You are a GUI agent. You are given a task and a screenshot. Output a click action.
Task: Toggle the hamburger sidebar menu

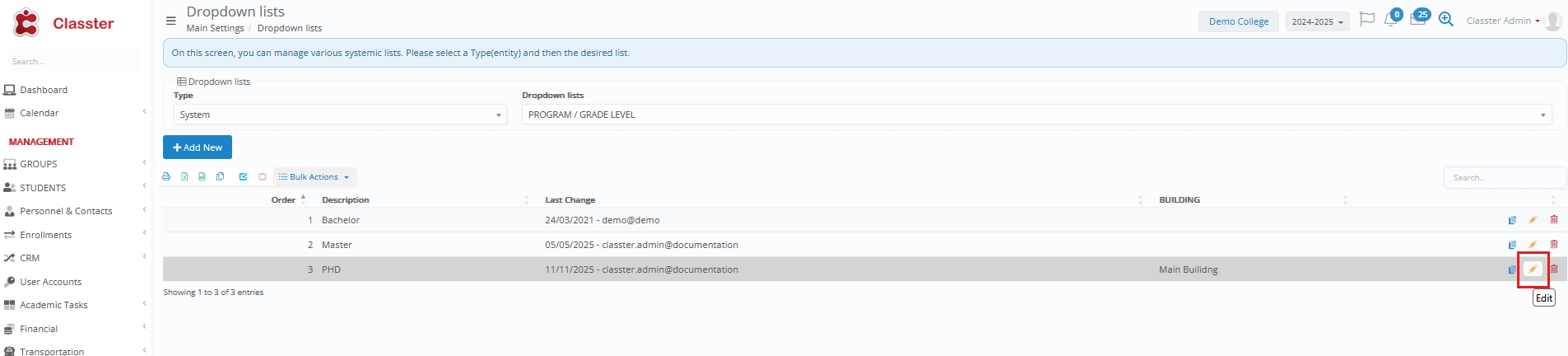[170, 21]
